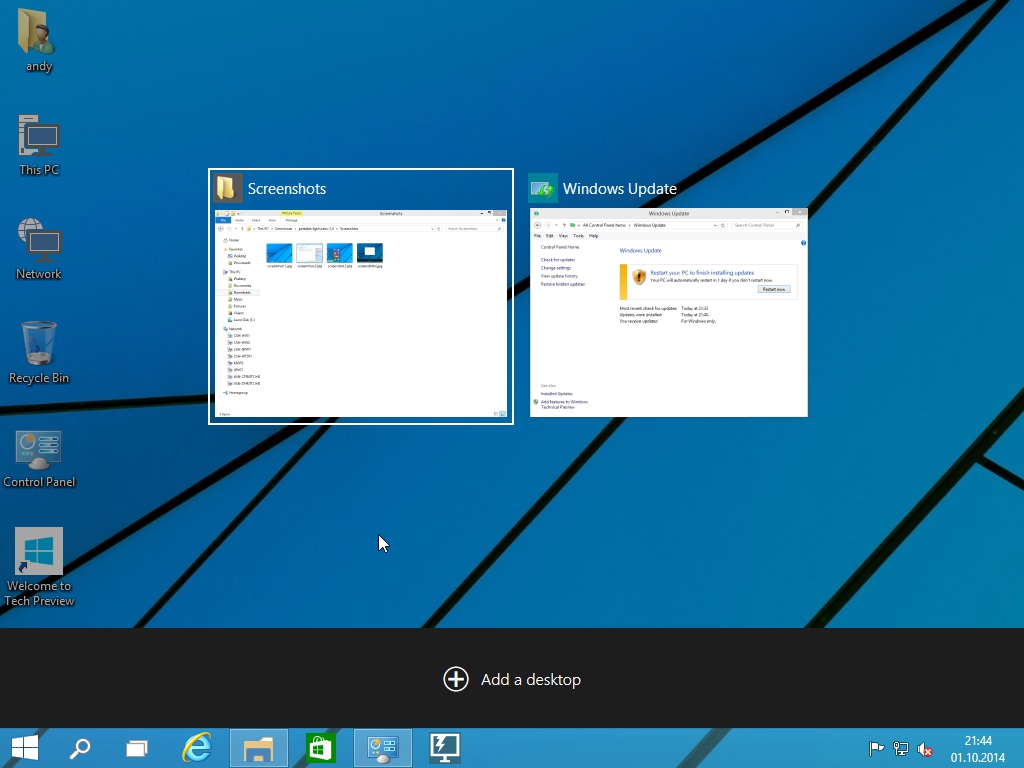This screenshot has width=1024, height=768.
Task: Switch to the Windows Update window thumbnail
Action: pyautogui.click(x=668, y=312)
